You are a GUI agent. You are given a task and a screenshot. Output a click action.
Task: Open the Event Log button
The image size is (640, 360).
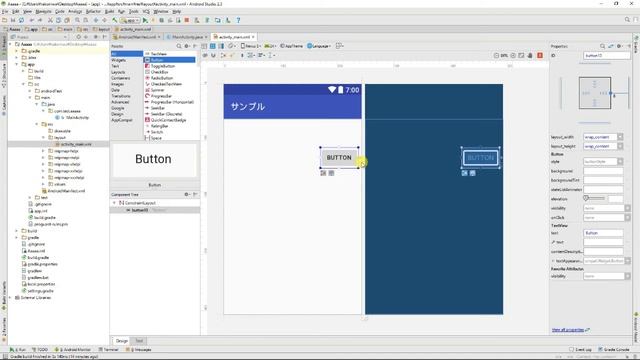pyautogui.click(x=580, y=349)
